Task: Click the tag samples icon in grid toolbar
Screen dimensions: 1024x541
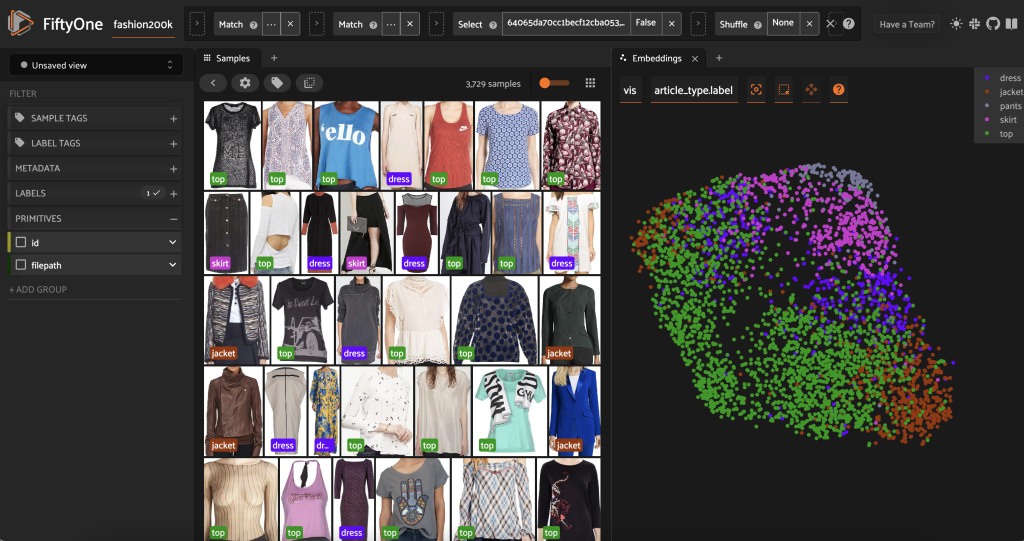Action: click(x=277, y=83)
